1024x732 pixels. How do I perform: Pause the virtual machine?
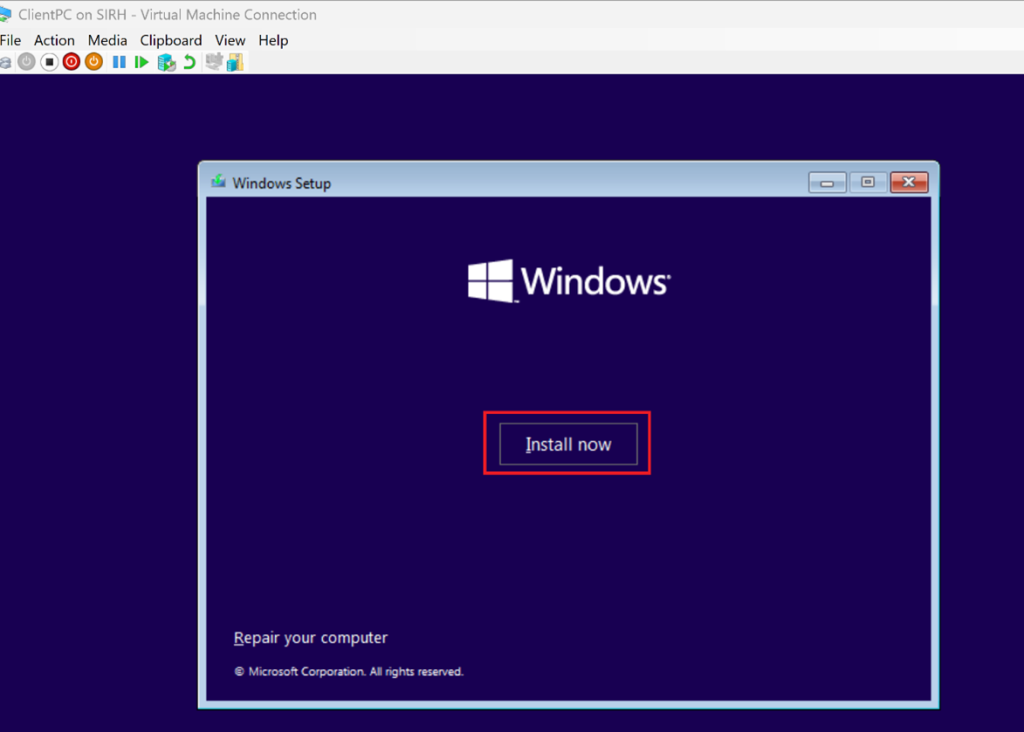(x=119, y=62)
